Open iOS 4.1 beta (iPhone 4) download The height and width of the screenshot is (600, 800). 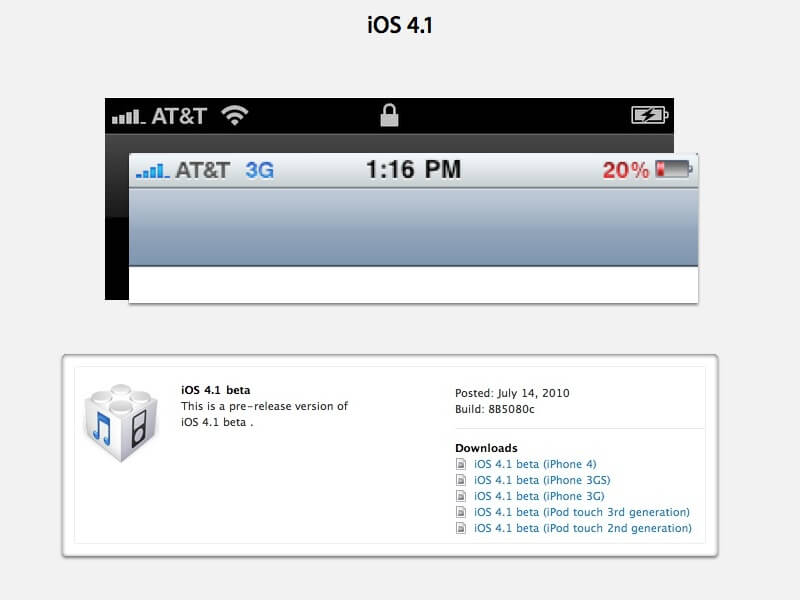(535, 464)
